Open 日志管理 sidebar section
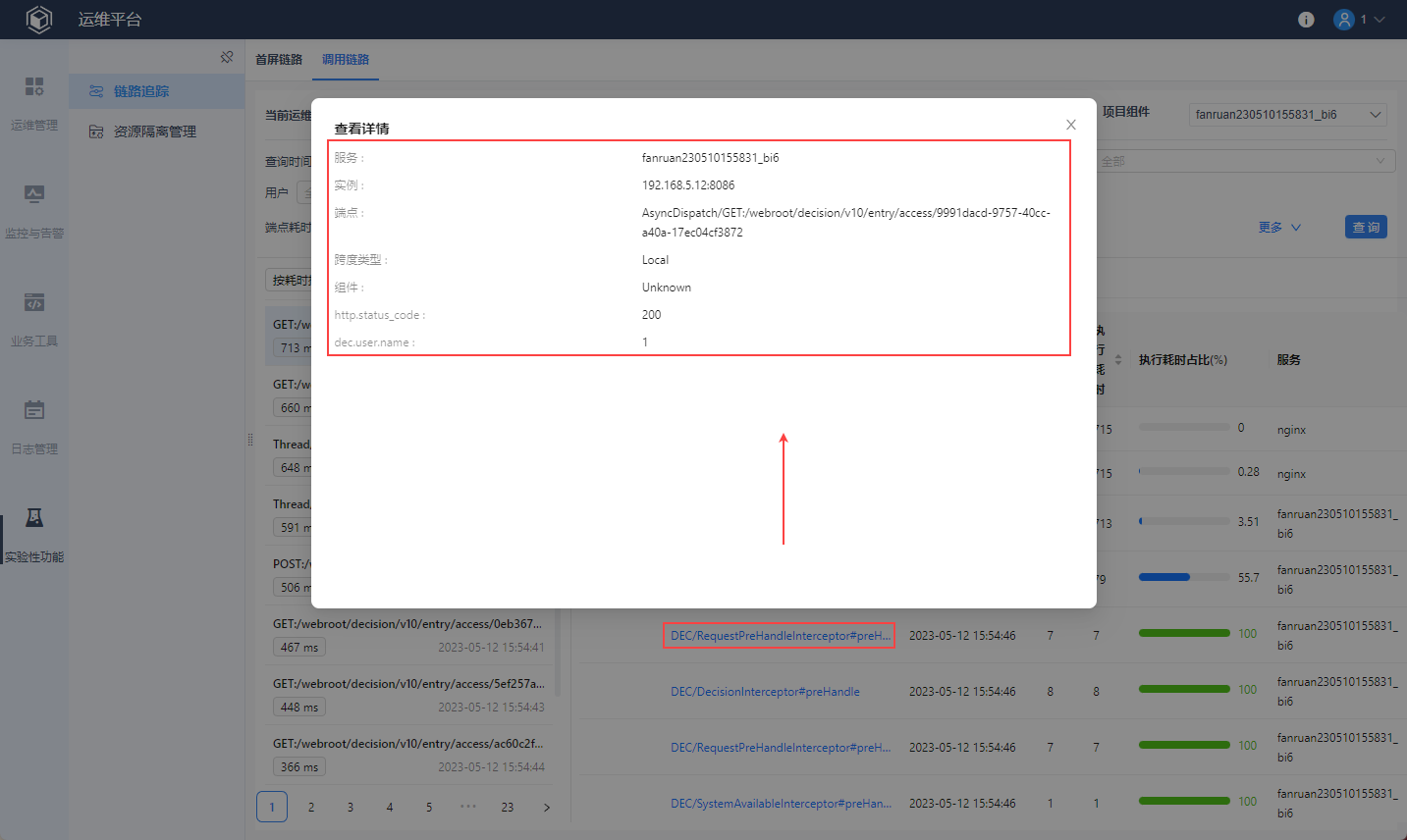This screenshot has height=840, width=1407. tap(34, 428)
